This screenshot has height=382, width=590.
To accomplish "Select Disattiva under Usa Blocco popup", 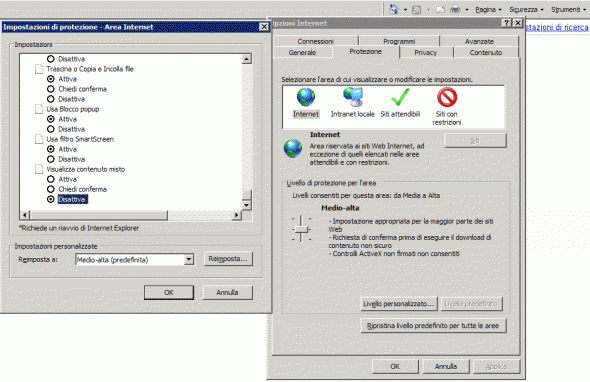I will coord(51,129).
